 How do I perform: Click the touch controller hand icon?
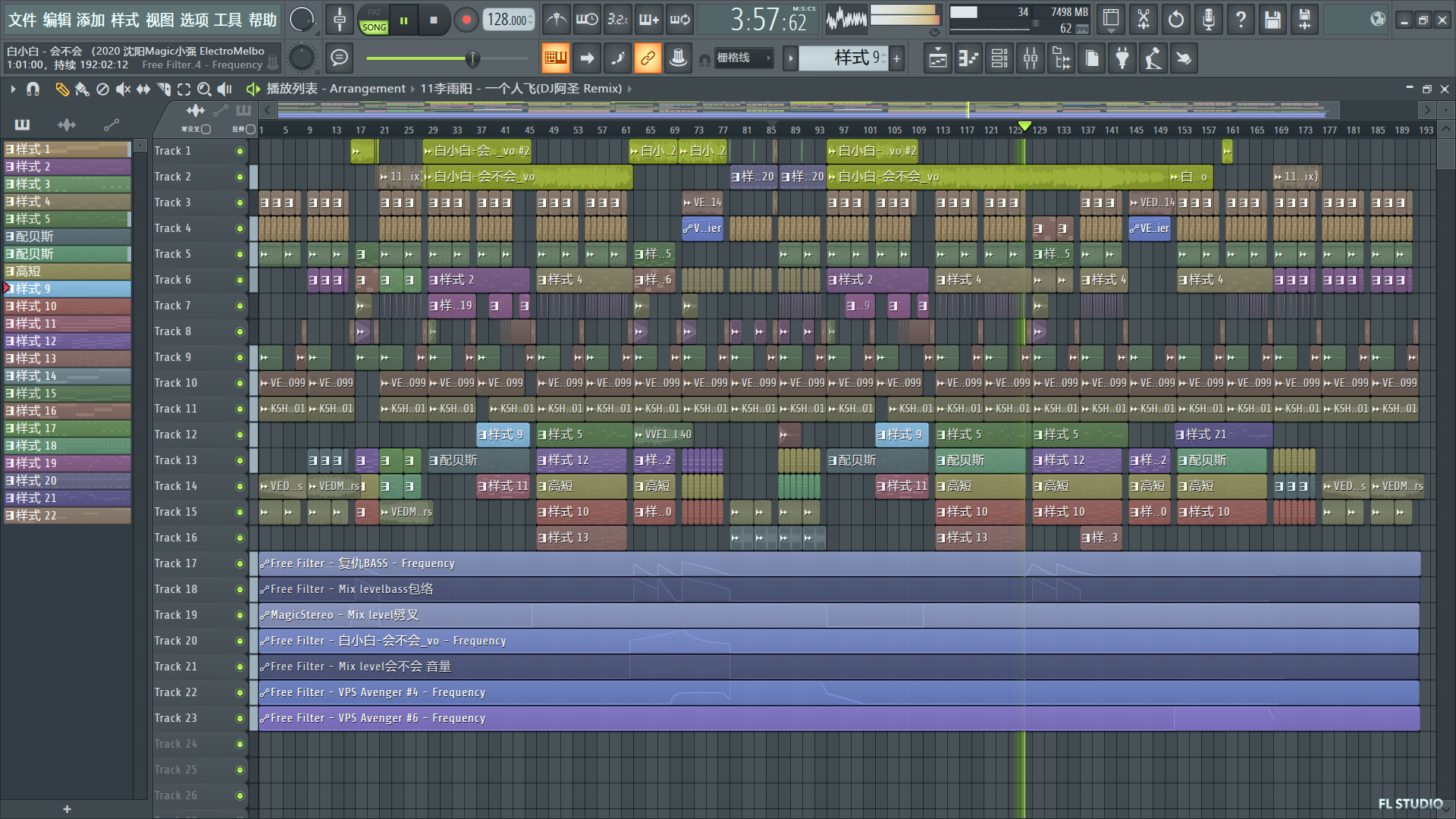pos(1183,58)
